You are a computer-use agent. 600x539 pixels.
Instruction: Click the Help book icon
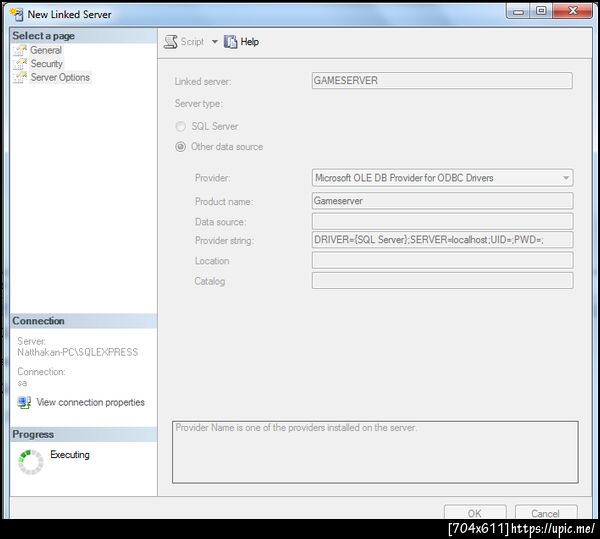pyautogui.click(x=230, y=42)
